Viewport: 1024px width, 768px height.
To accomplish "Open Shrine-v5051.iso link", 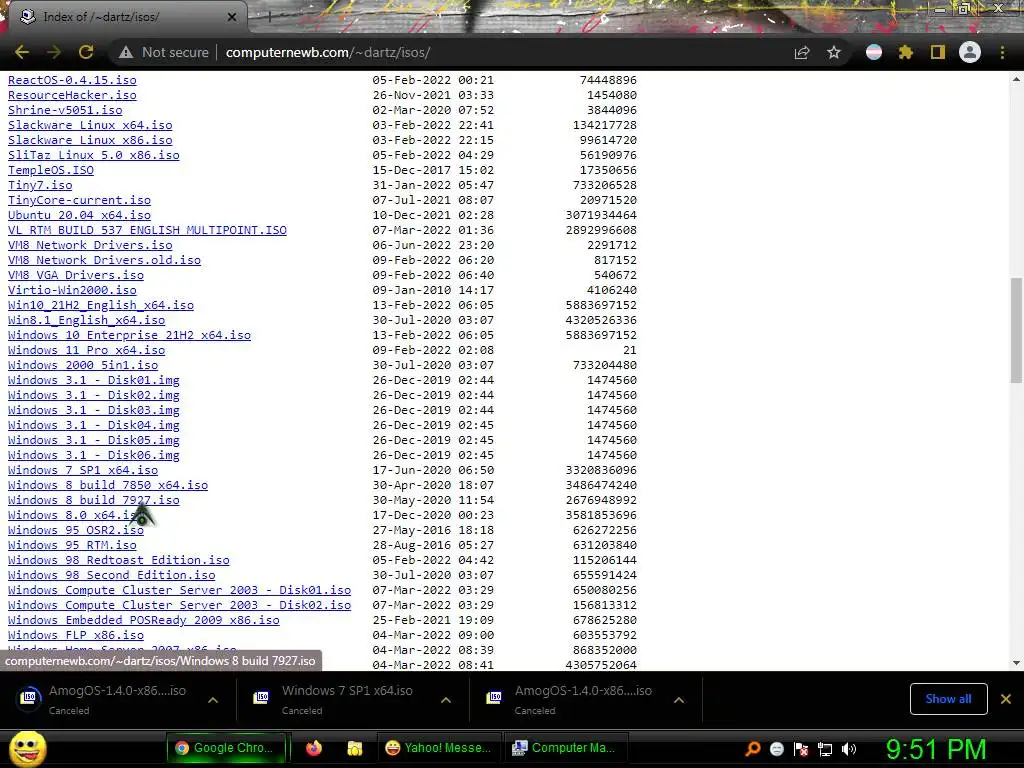I will pos(65,110).
